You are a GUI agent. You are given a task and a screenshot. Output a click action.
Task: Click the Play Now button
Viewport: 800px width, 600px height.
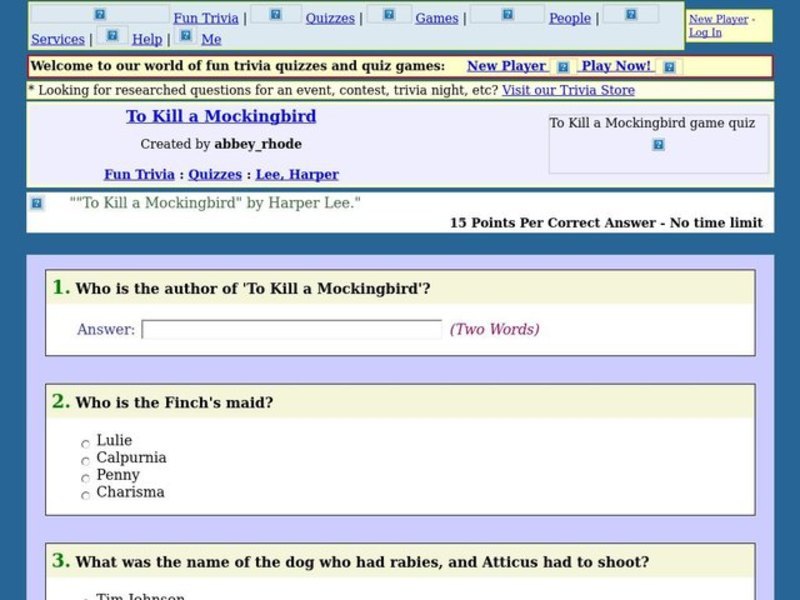[617, 65]
